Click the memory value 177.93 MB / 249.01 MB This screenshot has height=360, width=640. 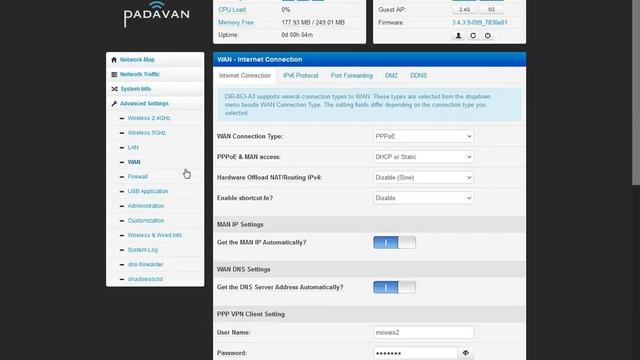[313, 22]
